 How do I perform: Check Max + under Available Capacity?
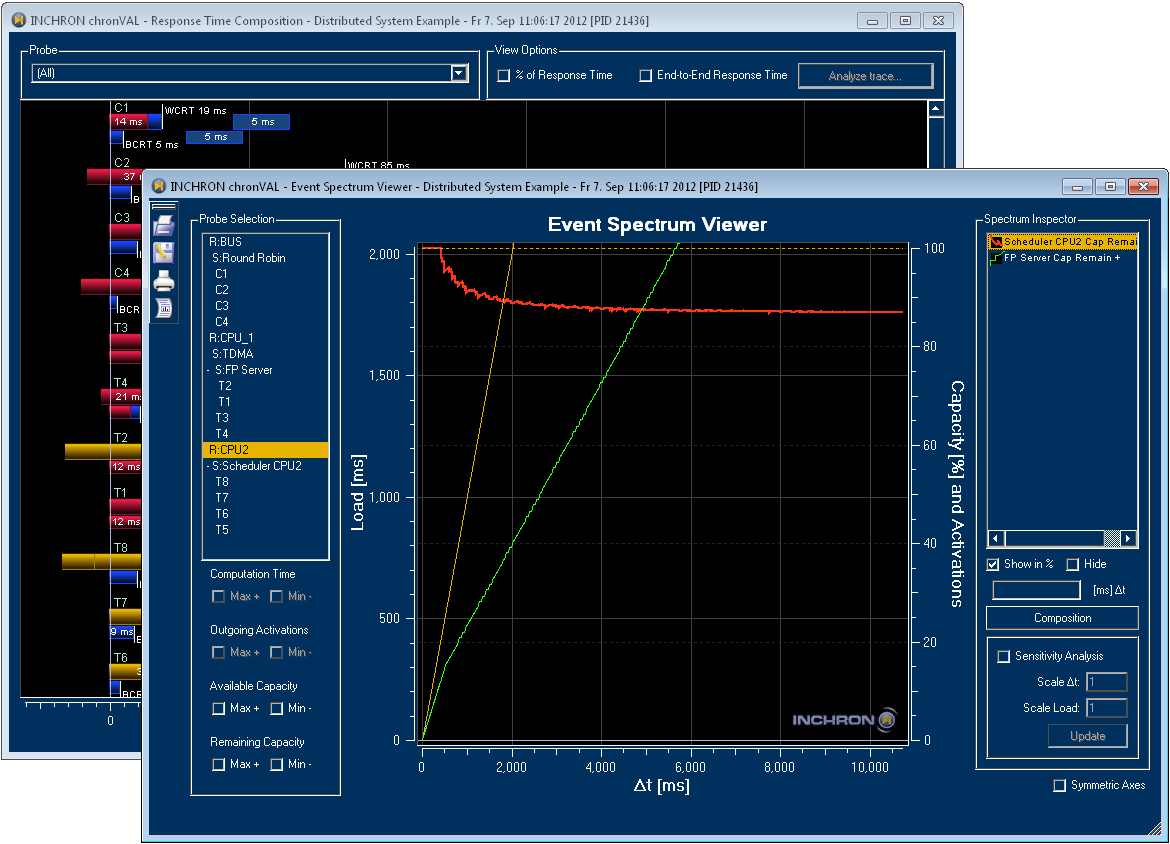[219, 708]
